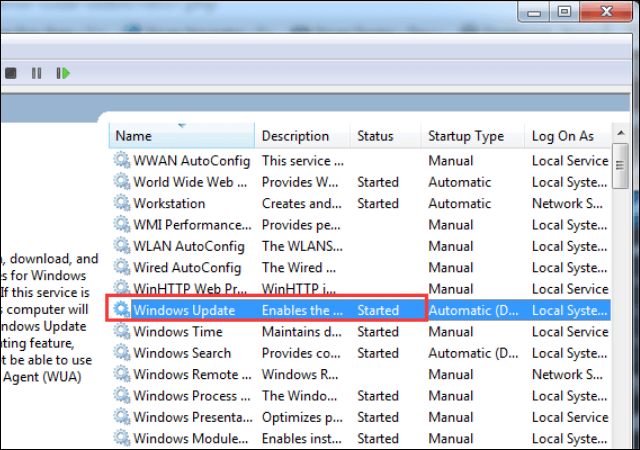Close the Services window
This screenshot has width=640, height=450.
pos(606,11)
